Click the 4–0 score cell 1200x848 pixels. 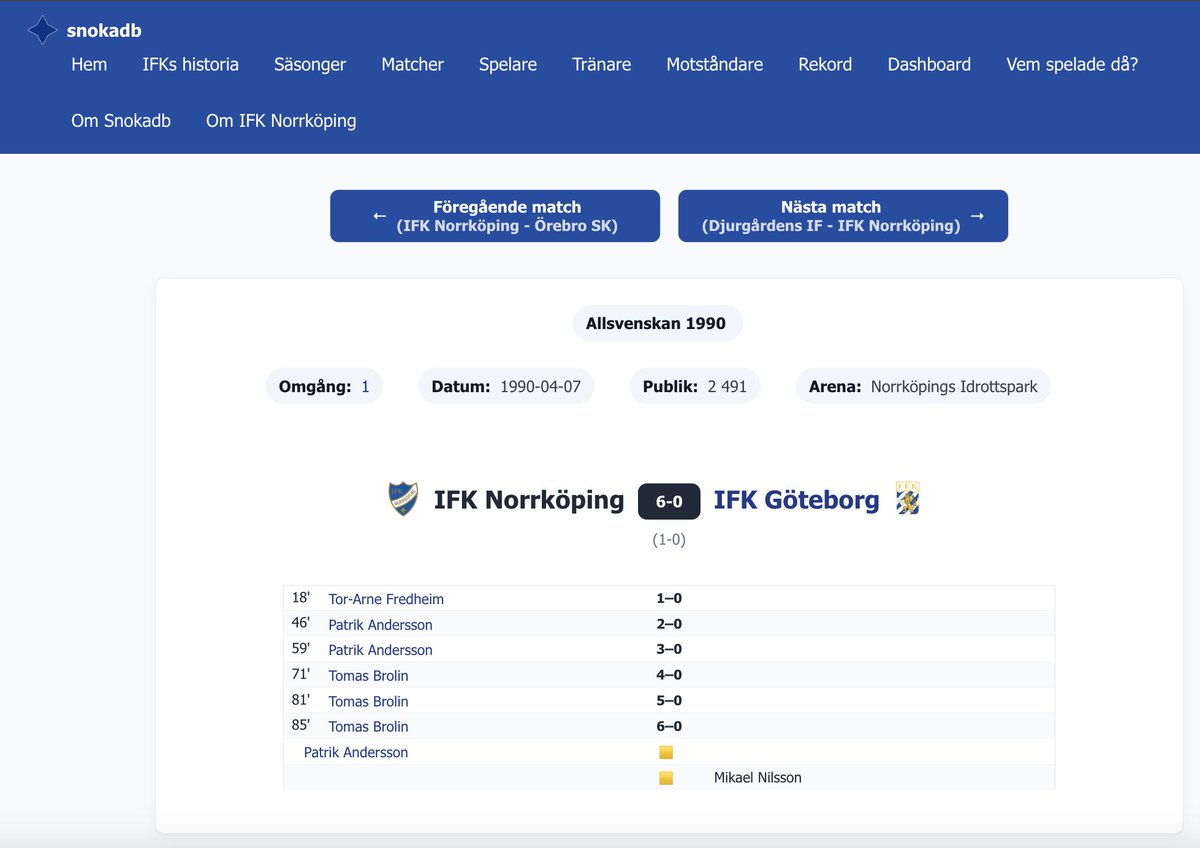pyautogui.click(x=669, y=675)
